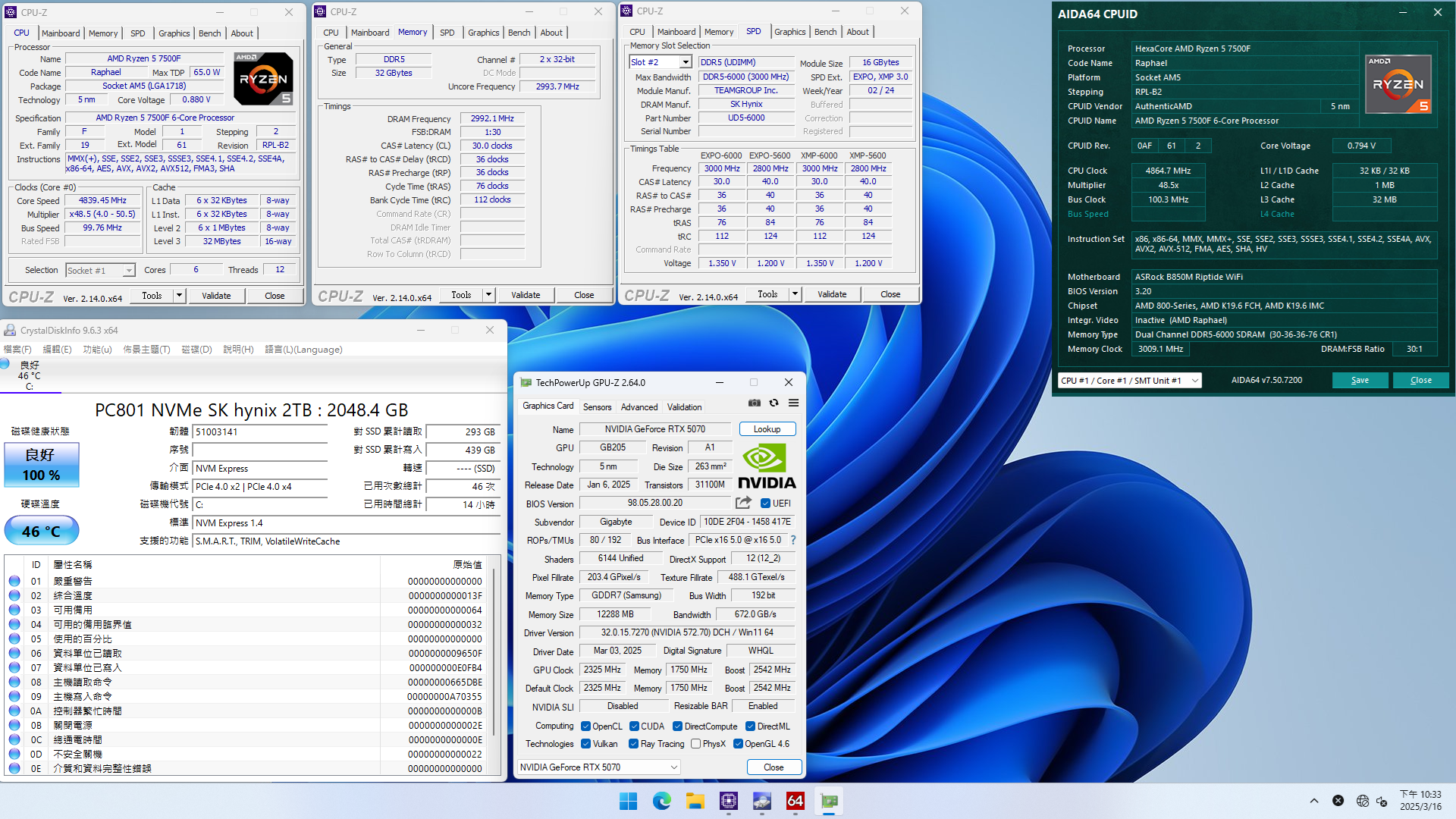Click the 良好 100% health status button
This screenshot has height=819, width=1456.
tap(42, 465)
